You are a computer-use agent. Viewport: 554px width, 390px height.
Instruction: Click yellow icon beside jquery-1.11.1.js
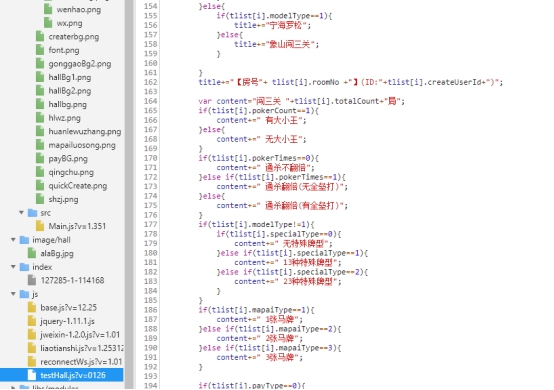[32, 321]
